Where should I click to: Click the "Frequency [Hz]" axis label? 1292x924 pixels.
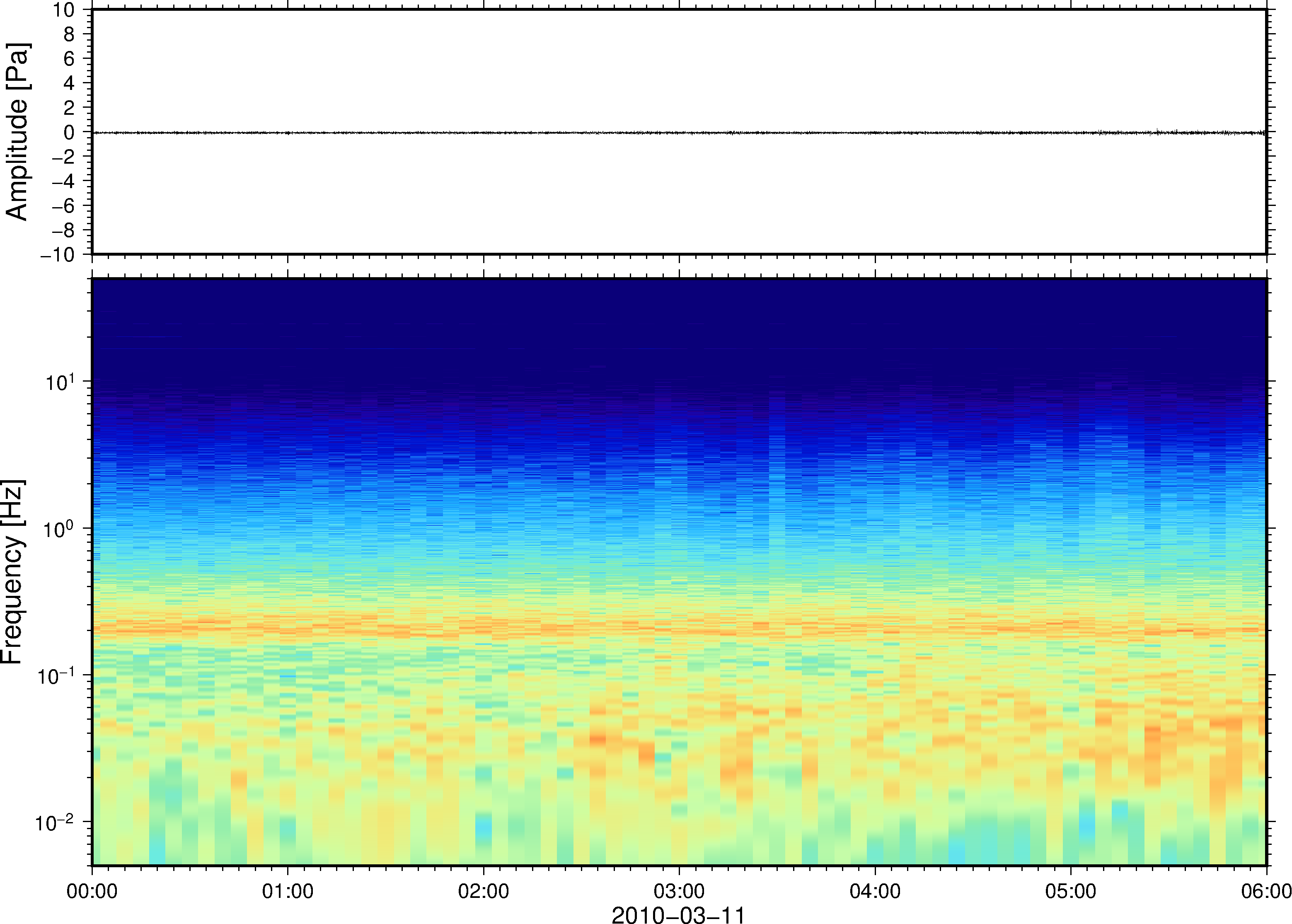12,572
